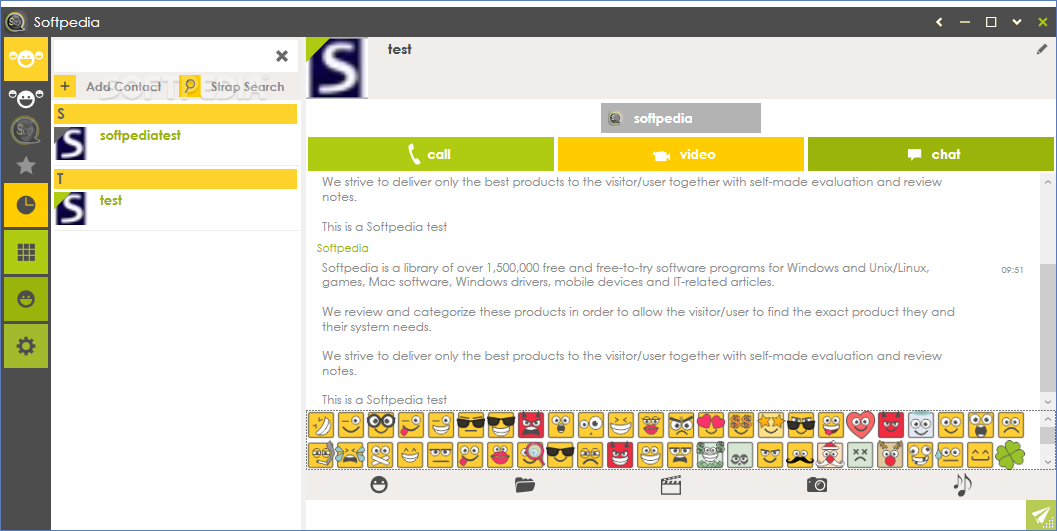This screenshot has width=1057, height=531.
Task: Click emoticon panel scroll down arrow
Action: click(1048, 462)
